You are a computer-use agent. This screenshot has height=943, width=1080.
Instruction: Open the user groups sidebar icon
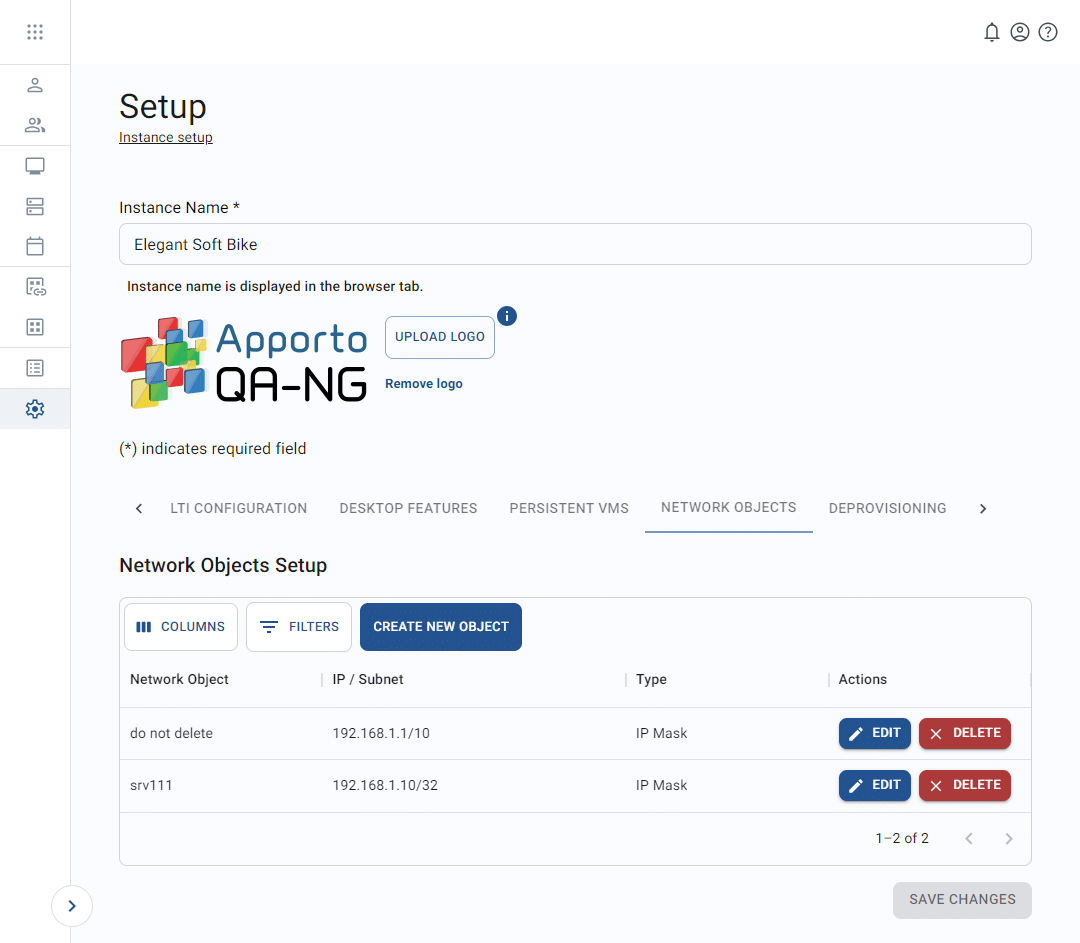[35, 125]
